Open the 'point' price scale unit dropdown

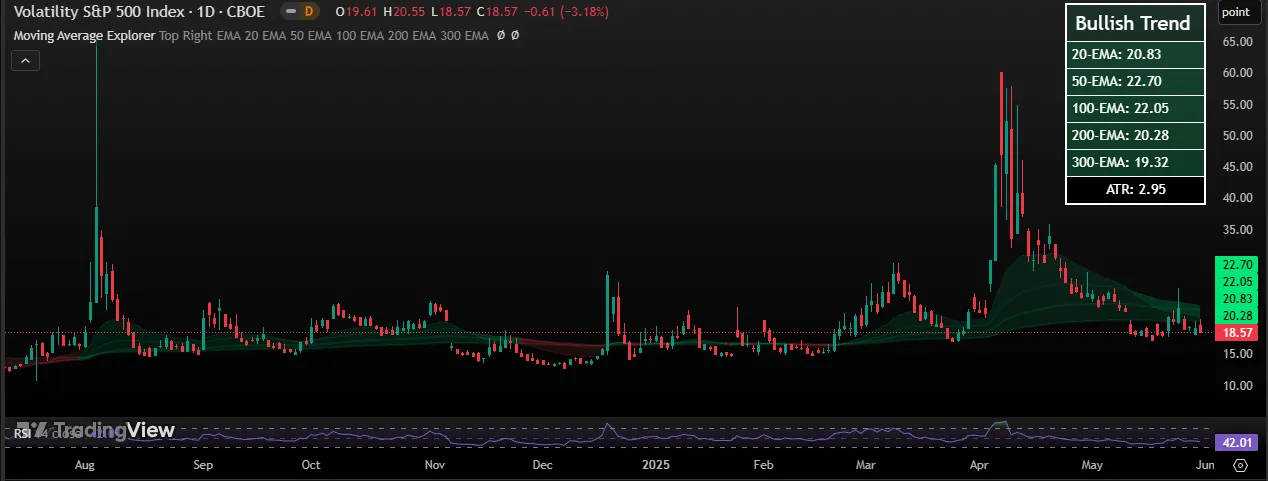(x=1236, y=12)
